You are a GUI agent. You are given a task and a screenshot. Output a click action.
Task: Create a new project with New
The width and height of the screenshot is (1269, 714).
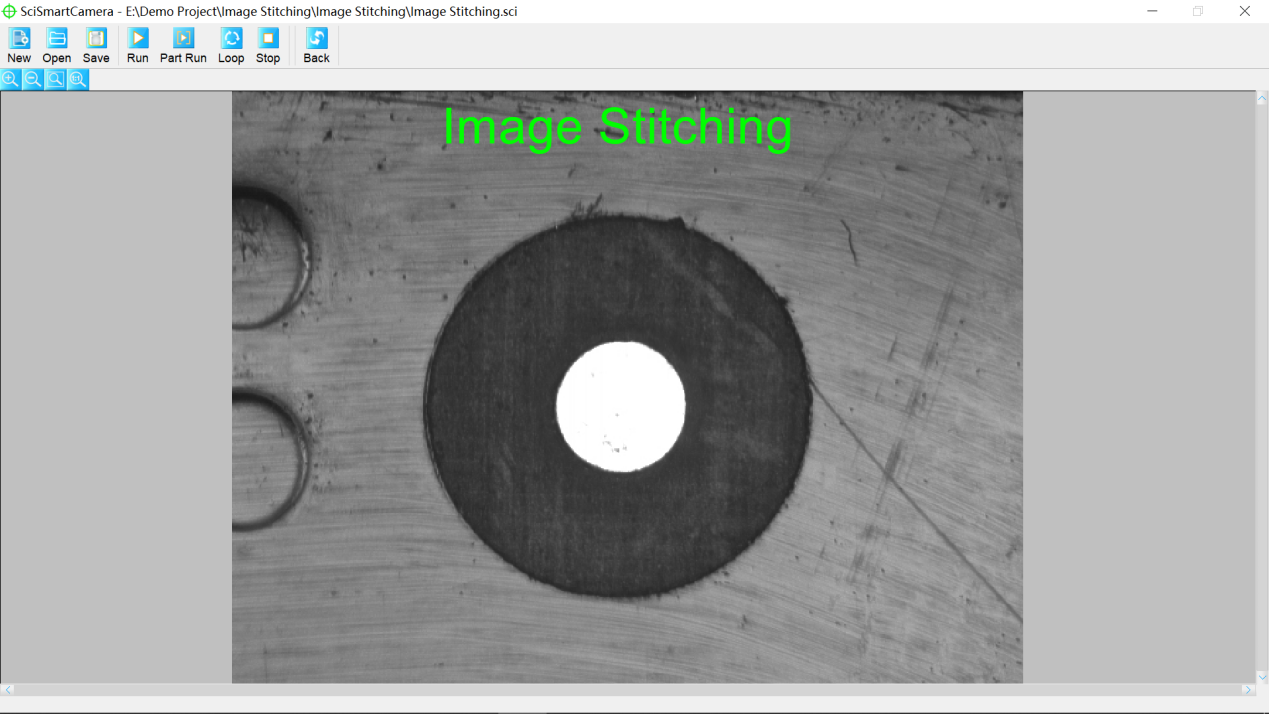(x=19, y=46)
